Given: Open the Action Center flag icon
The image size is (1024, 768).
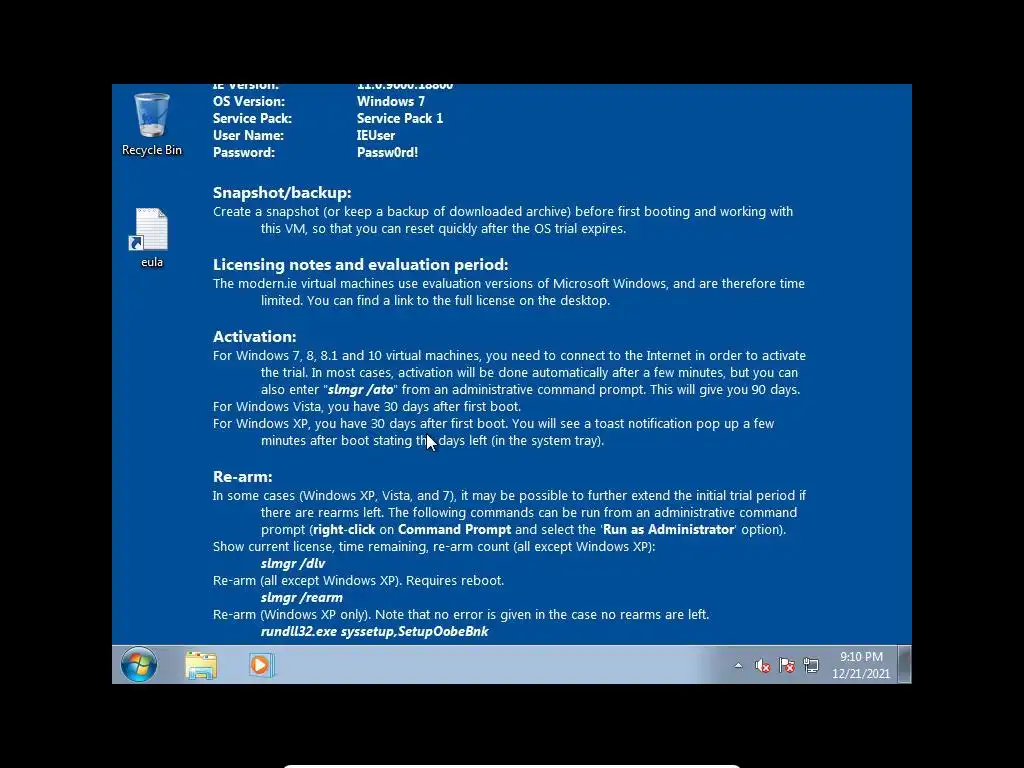Looking at the screenshot, I should coord(787,665).
